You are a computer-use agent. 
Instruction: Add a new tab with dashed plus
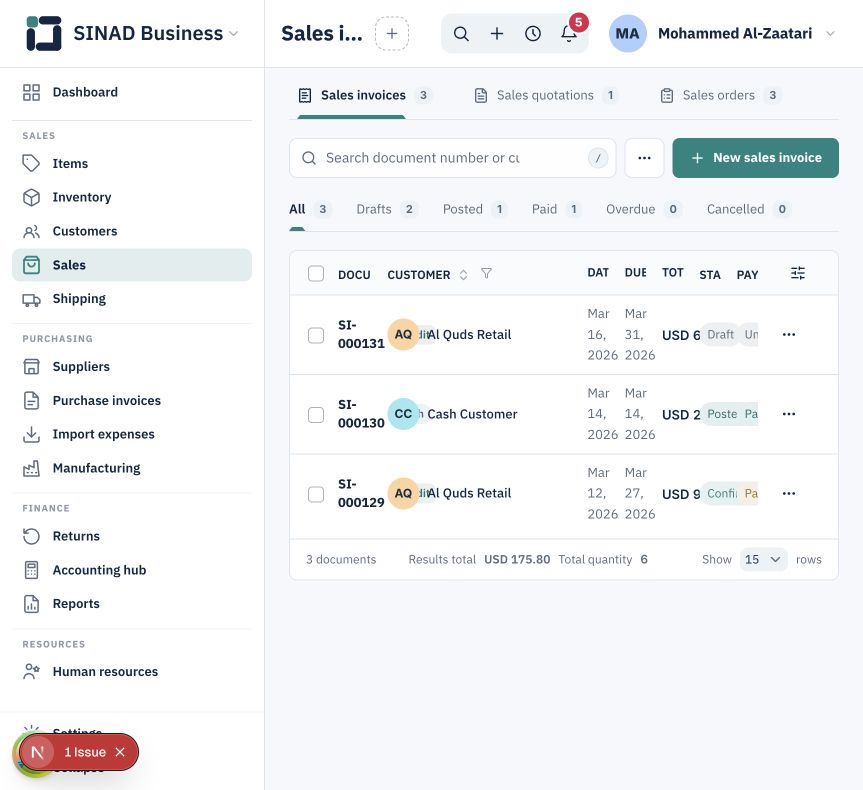(x=392, y=34)
